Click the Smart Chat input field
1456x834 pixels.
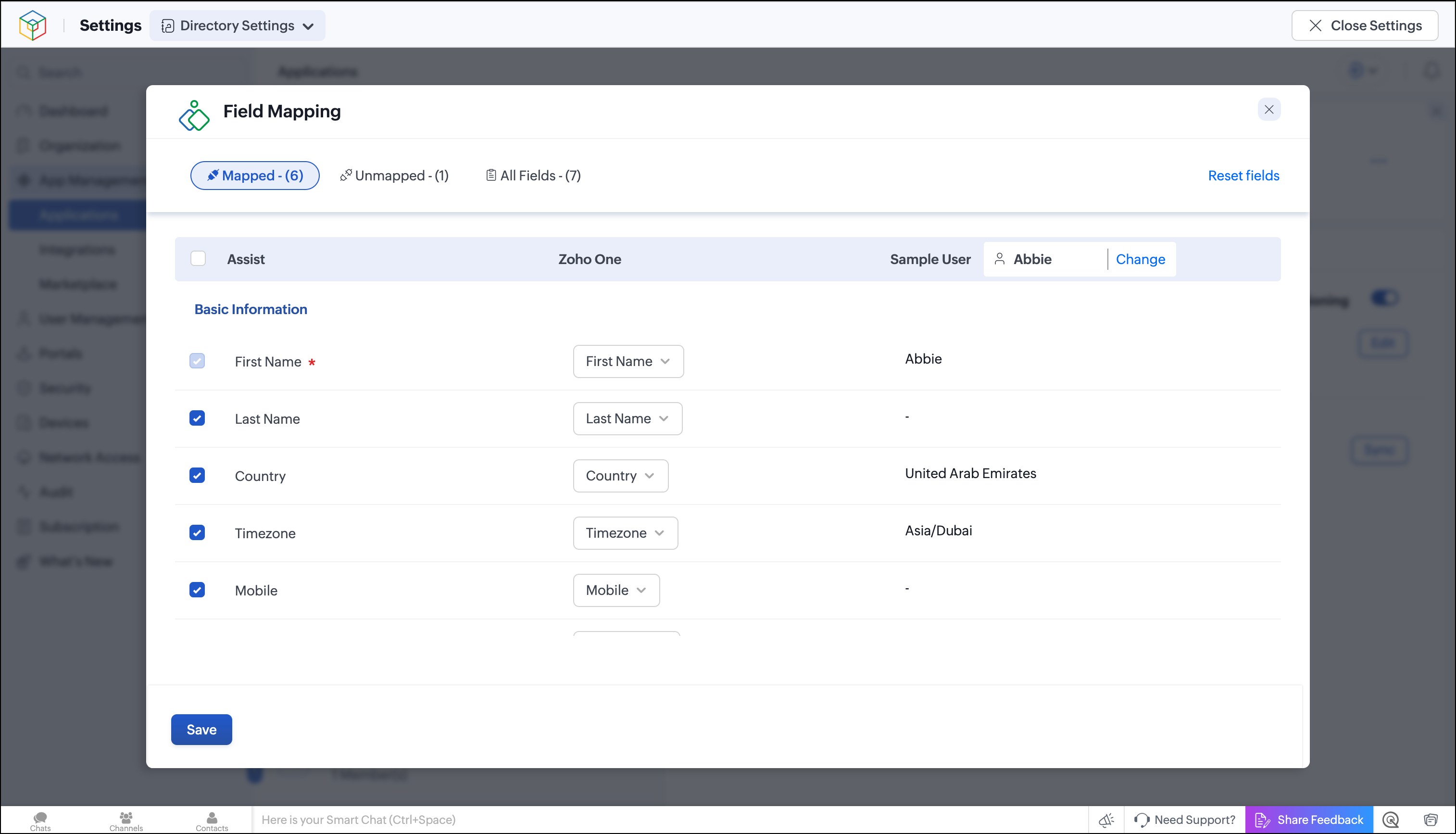pyautogui.click(x=670, y=820)
